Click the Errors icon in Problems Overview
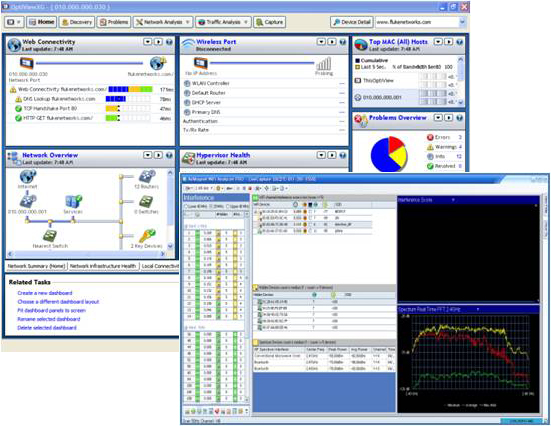Screen dimensions: 551x426 click(430, 137)
